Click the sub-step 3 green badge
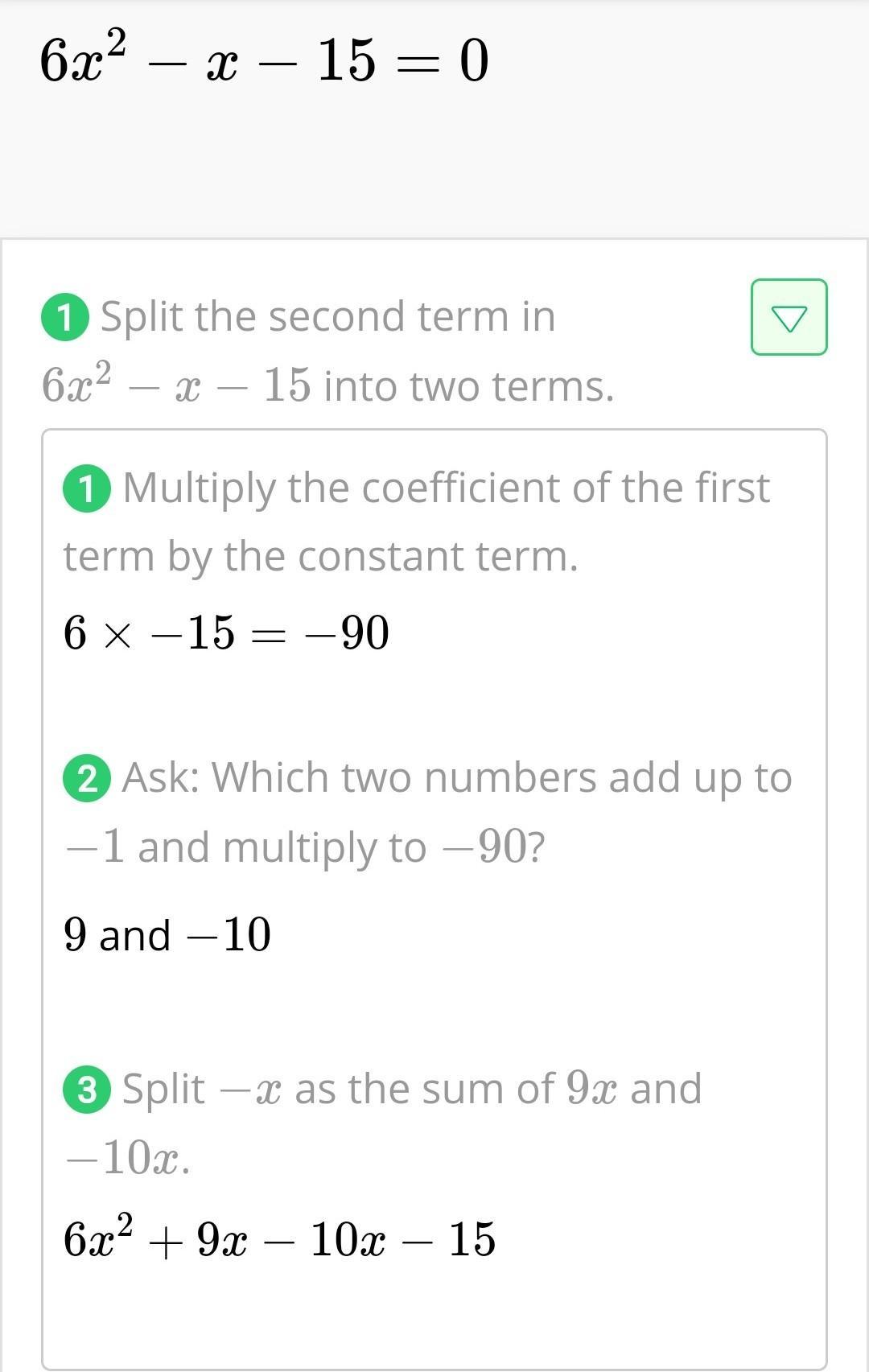The image size is (869, 1372). click(87, 1090)
